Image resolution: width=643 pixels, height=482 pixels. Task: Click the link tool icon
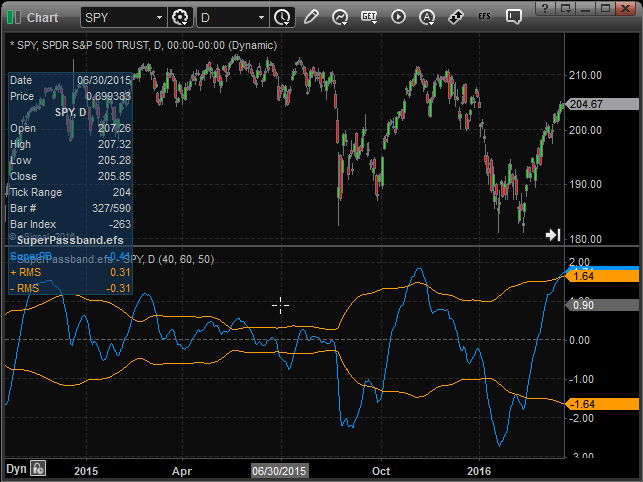(457, 17)
